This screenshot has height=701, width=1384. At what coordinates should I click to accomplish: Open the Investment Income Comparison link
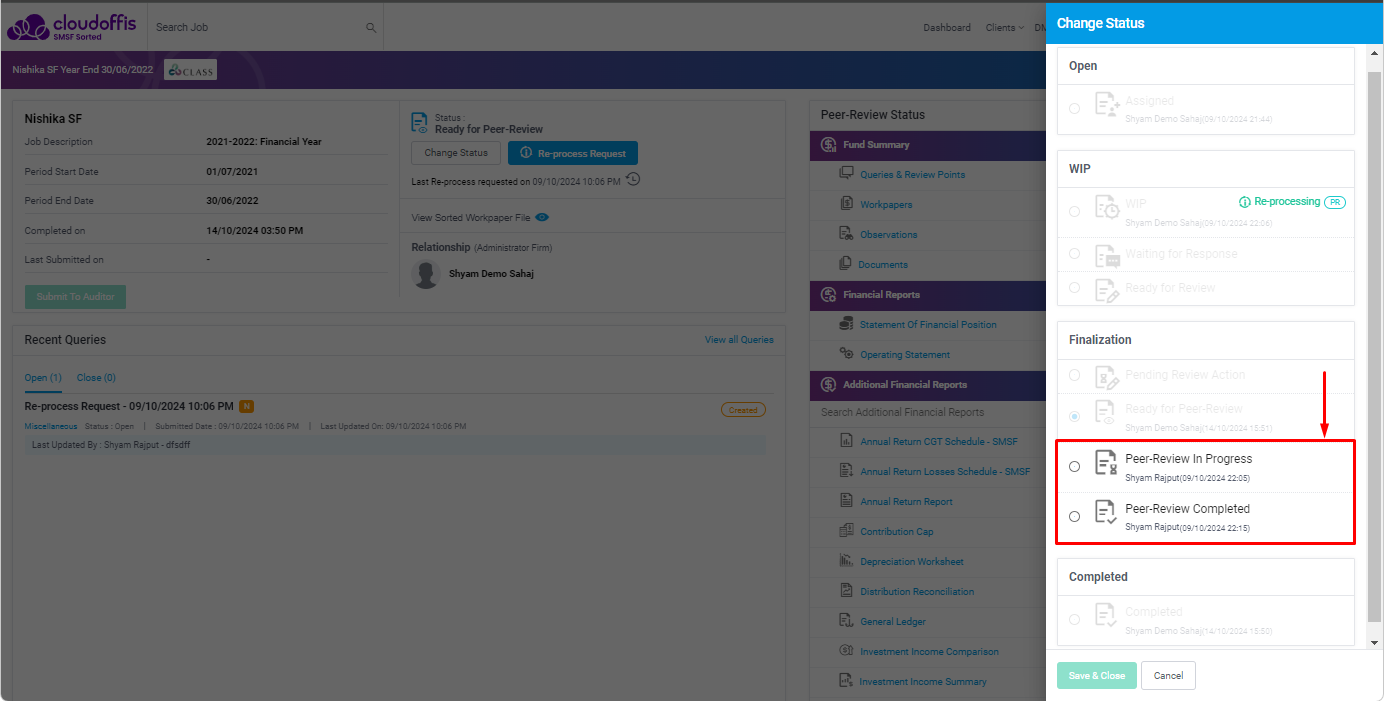point(929,651)
